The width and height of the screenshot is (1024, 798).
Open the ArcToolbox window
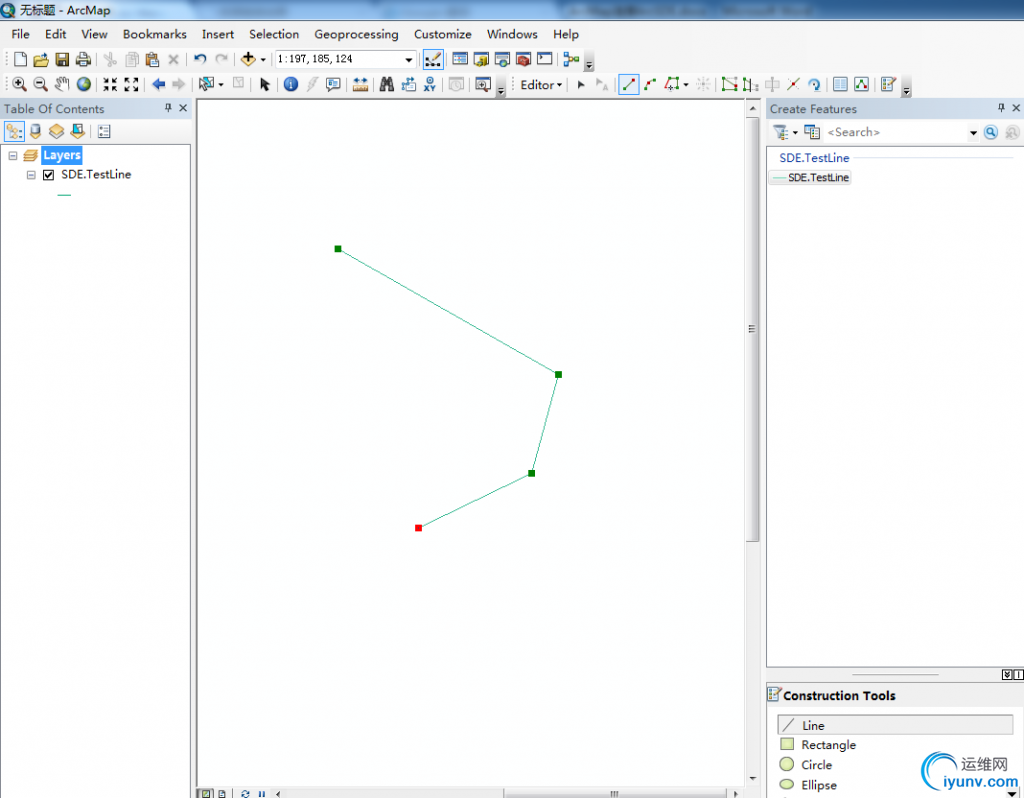click(x=523, y=59)
